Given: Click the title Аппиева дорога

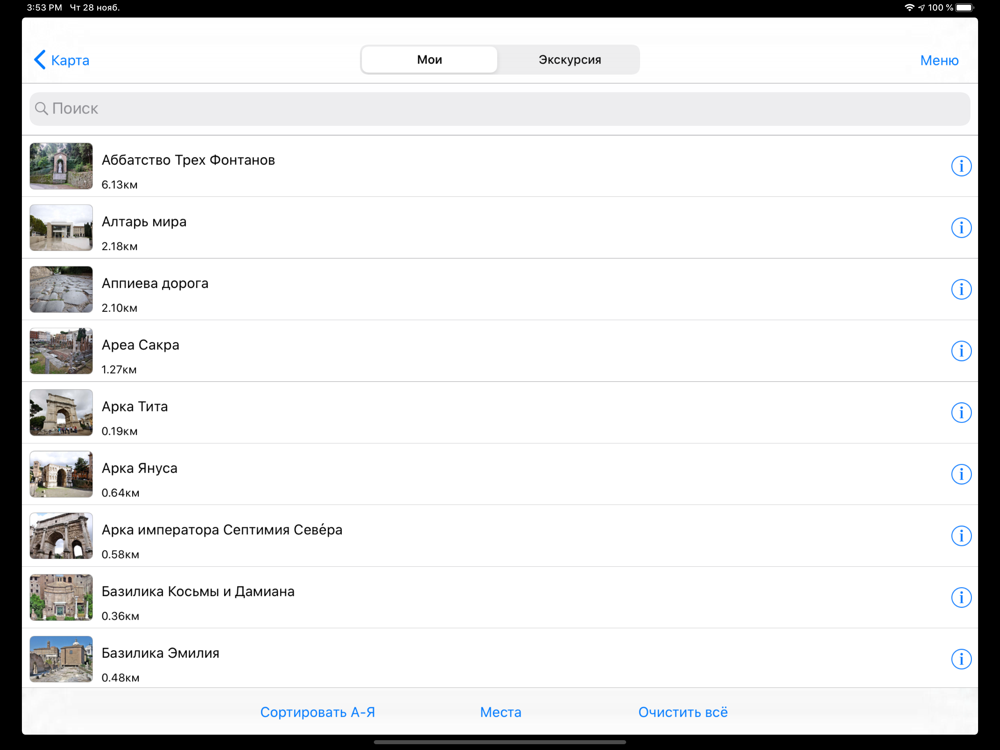Looking at the screenshot, I should pos(155,283).
